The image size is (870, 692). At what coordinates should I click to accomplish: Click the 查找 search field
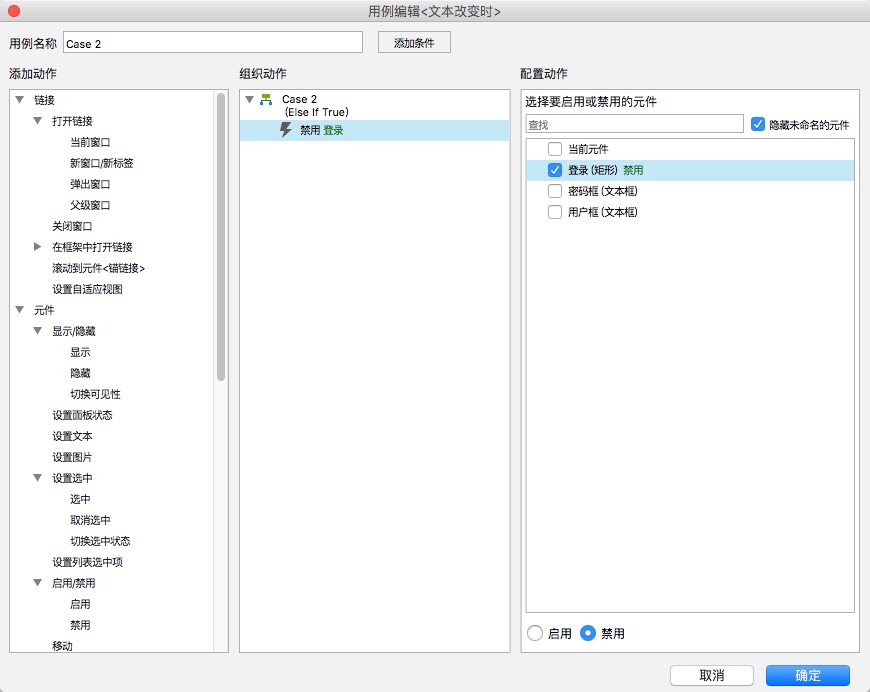coord(635,124)
